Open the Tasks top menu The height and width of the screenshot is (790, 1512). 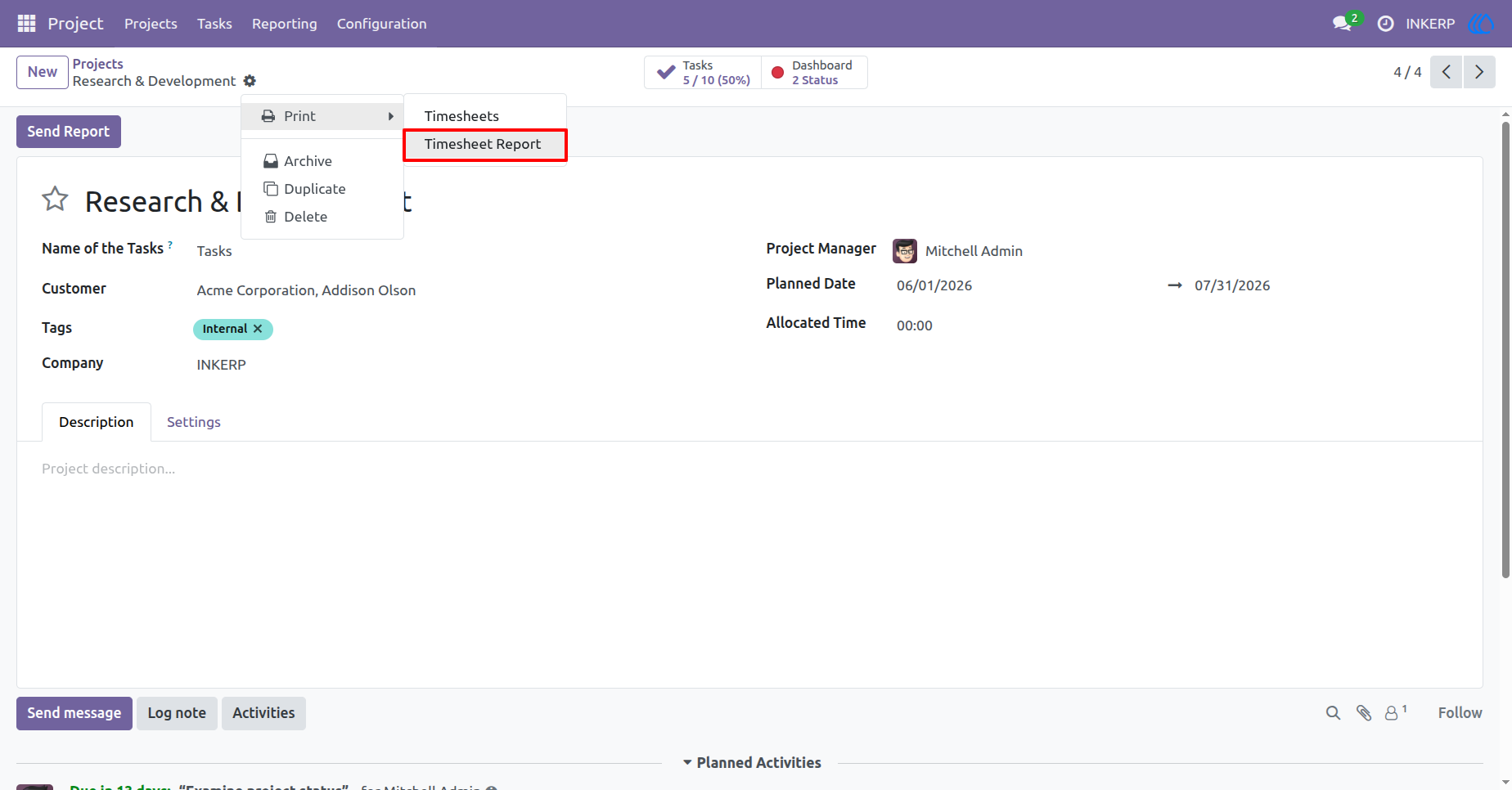coord(214,24)
